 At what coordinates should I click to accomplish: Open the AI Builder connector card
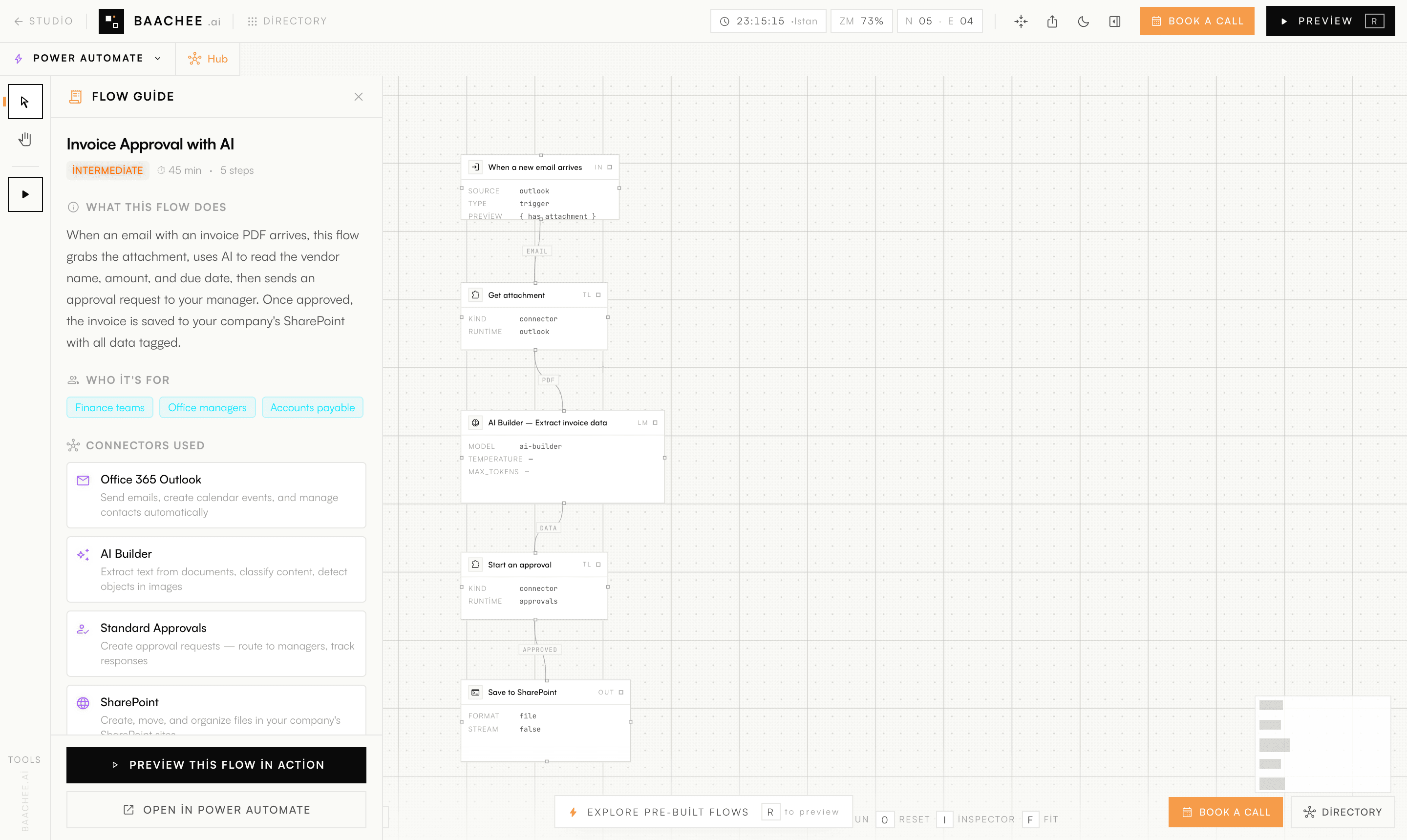tap(216, 569)
